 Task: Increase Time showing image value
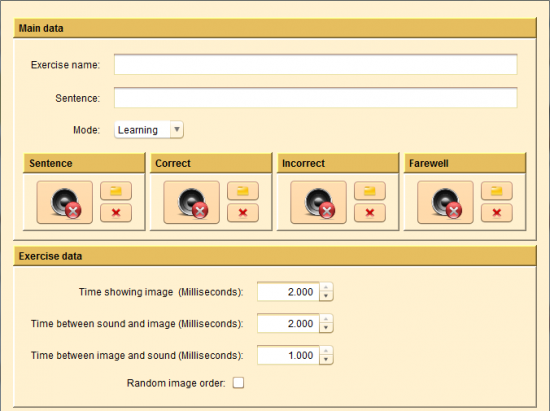coord(326,287)
